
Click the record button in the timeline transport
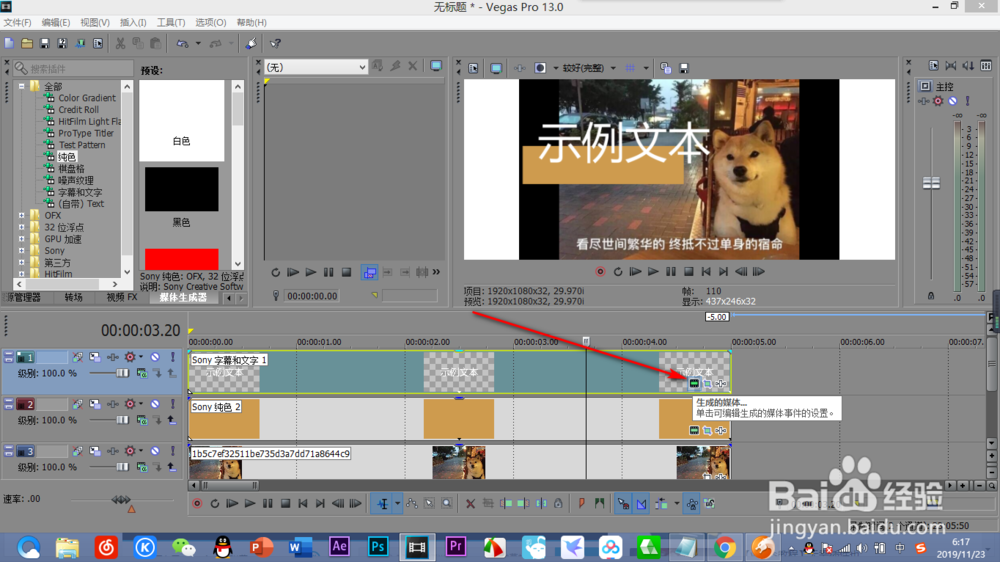coord(197,504)
